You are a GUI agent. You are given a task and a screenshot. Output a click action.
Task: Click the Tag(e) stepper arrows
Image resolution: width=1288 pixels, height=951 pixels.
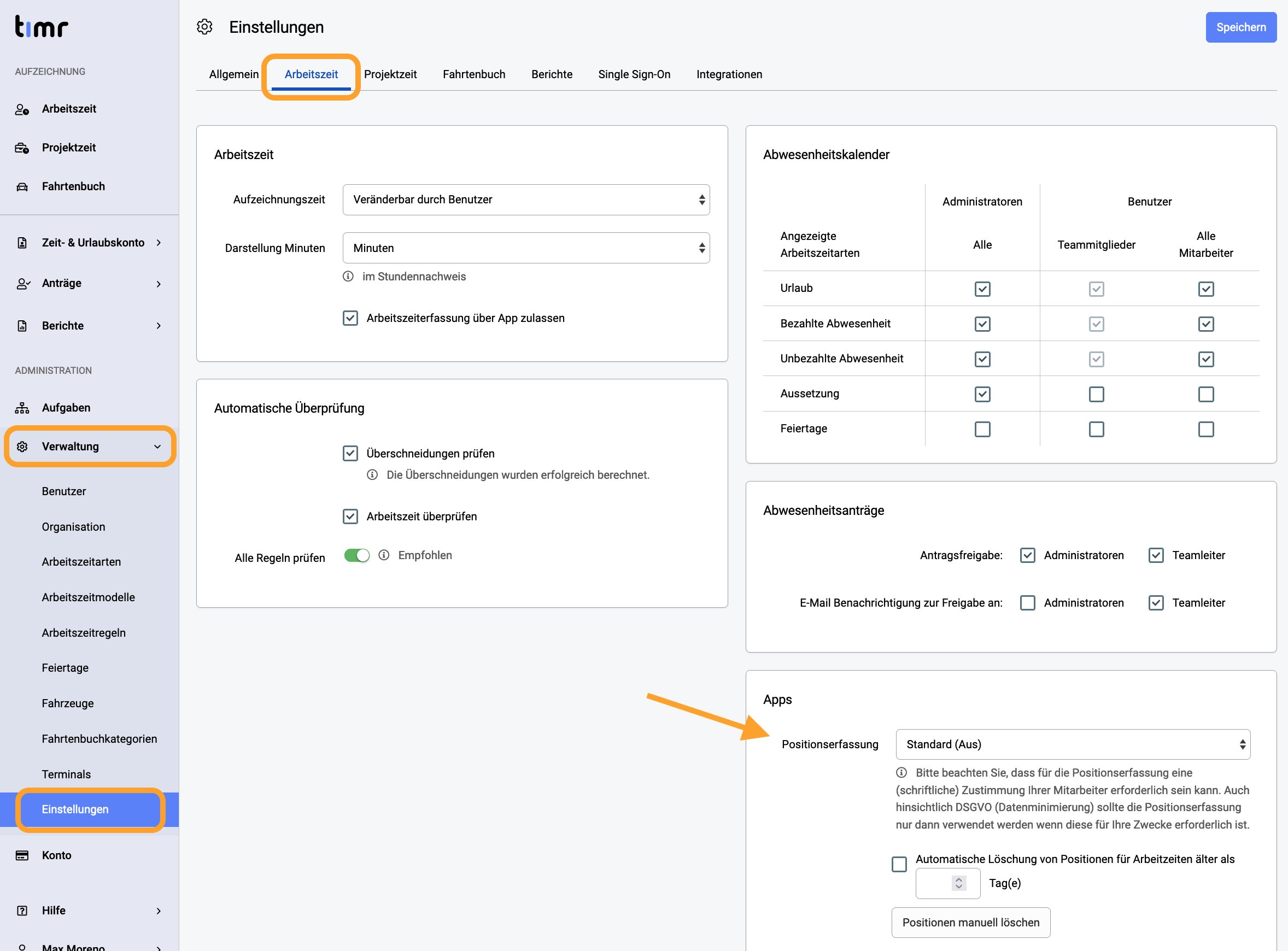(959, 883)
